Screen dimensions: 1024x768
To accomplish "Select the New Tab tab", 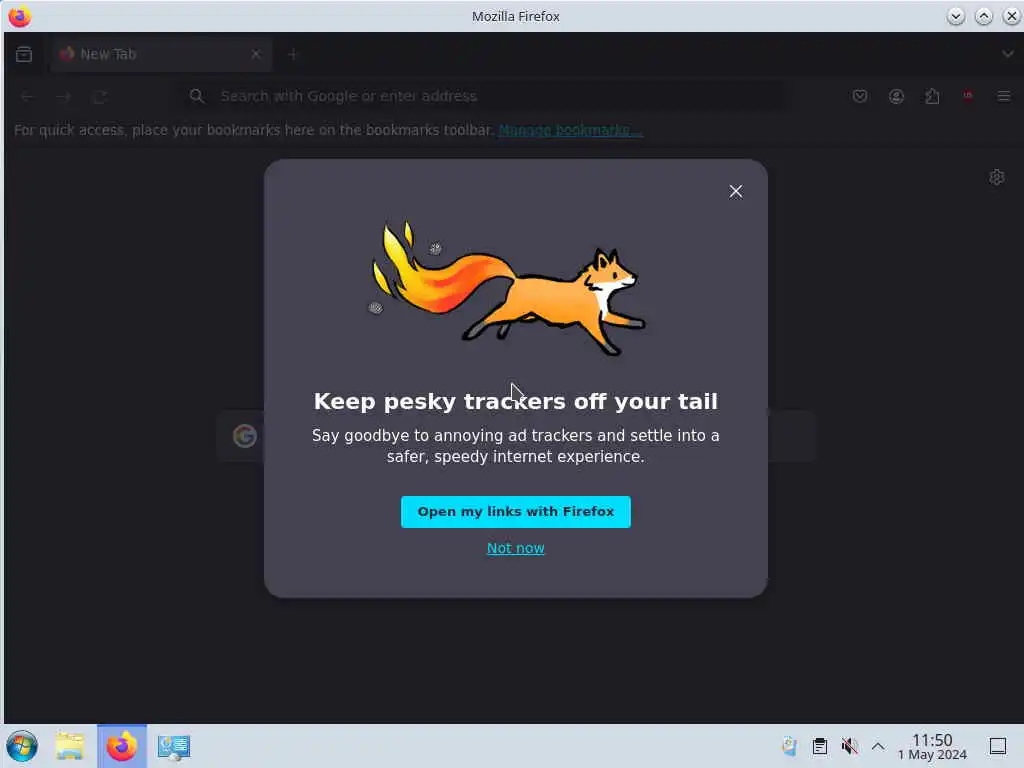I will point(161,54).
